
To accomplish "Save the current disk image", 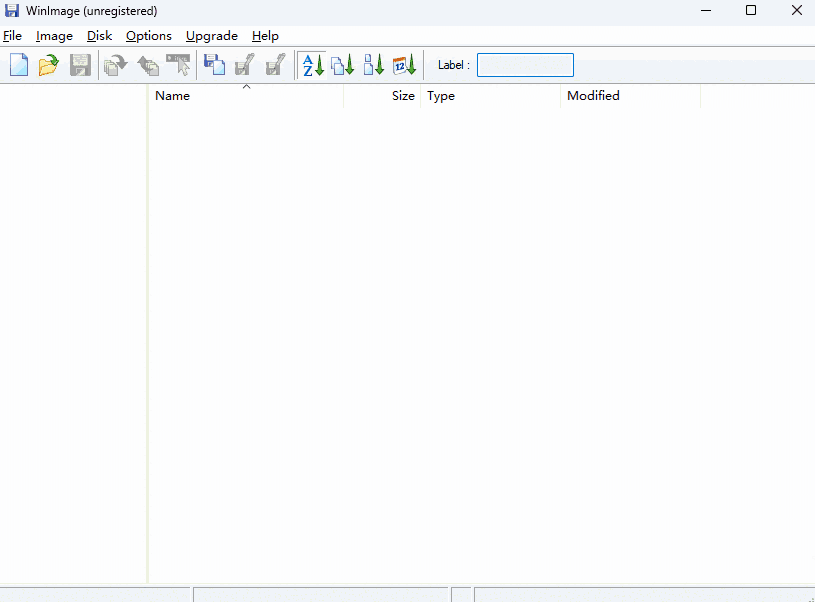I will click(x=80, y=64).
